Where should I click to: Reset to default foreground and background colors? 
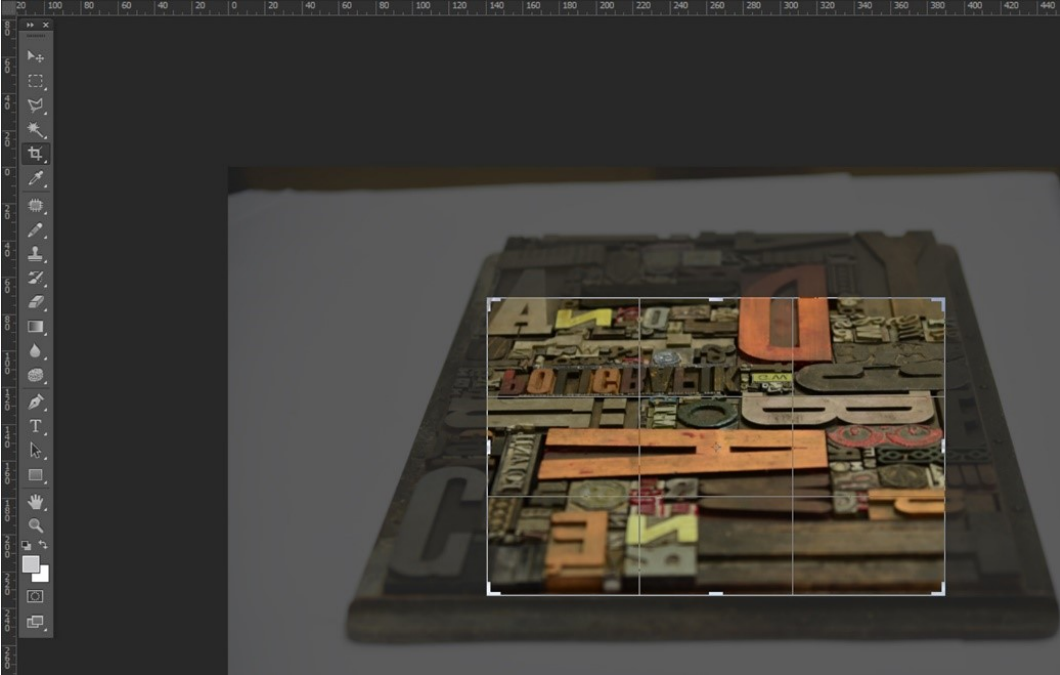point(27,545)
